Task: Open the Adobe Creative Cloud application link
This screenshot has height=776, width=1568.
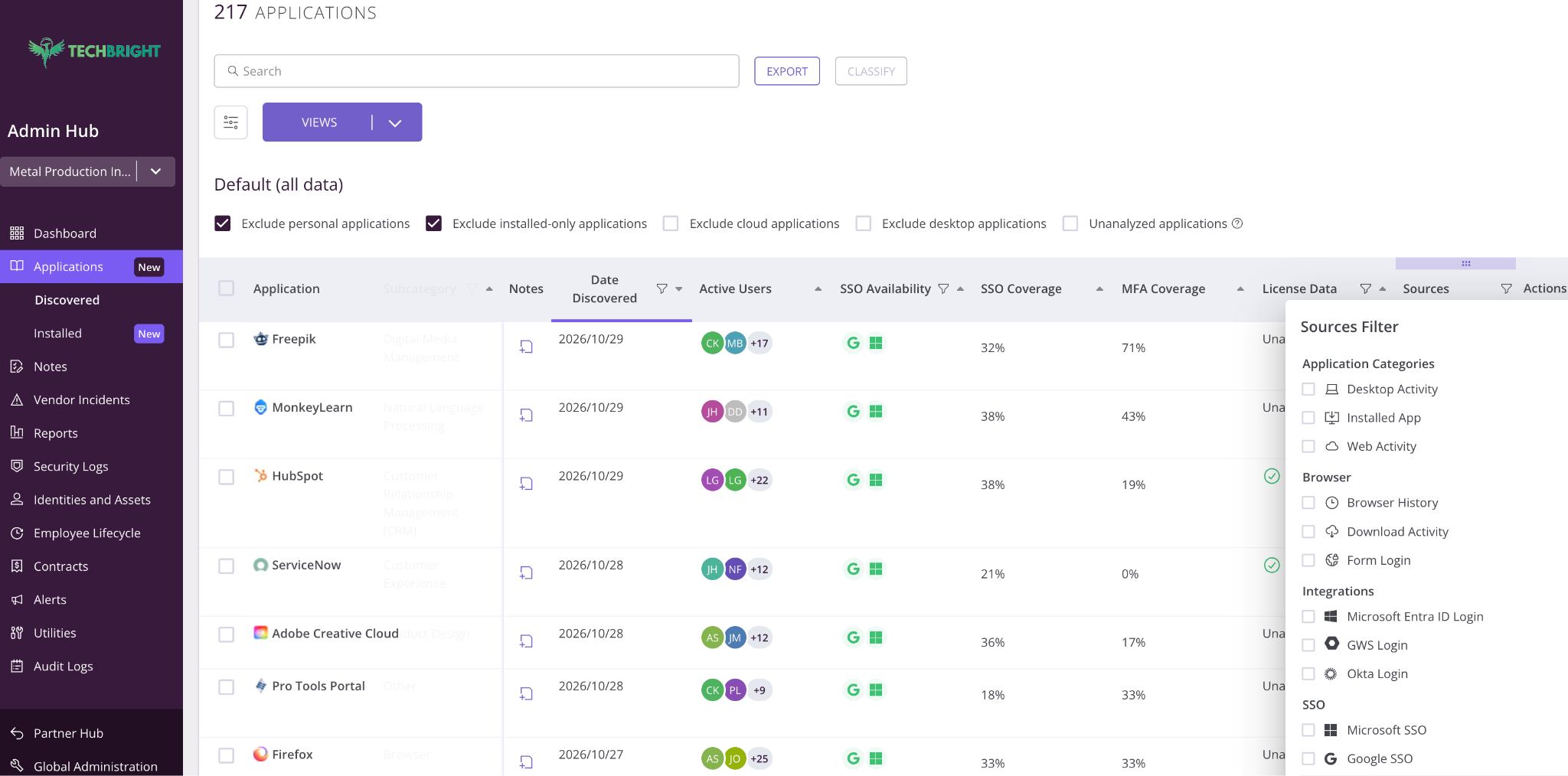Action: point(335,634)
